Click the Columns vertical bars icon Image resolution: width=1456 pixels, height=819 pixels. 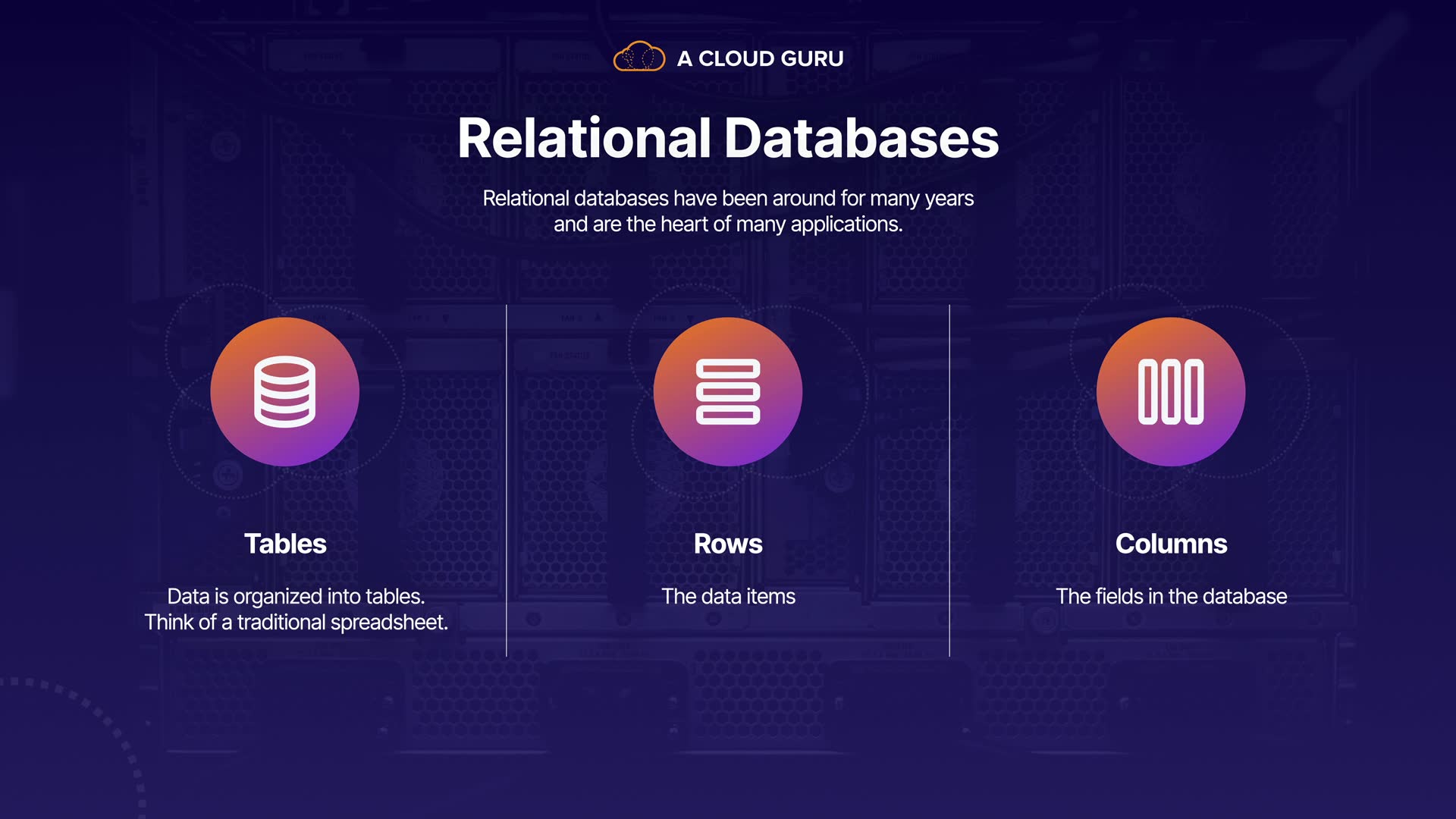point(1170,391)
